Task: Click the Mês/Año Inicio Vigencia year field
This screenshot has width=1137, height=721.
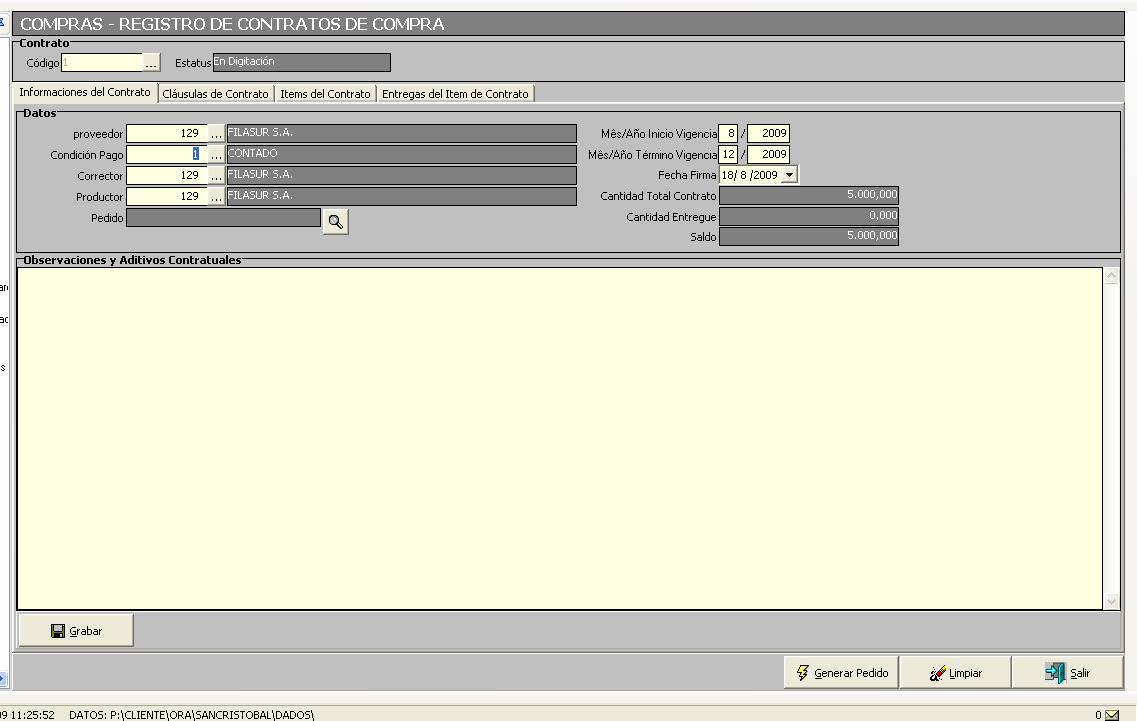Action: (x=769, y=133)
